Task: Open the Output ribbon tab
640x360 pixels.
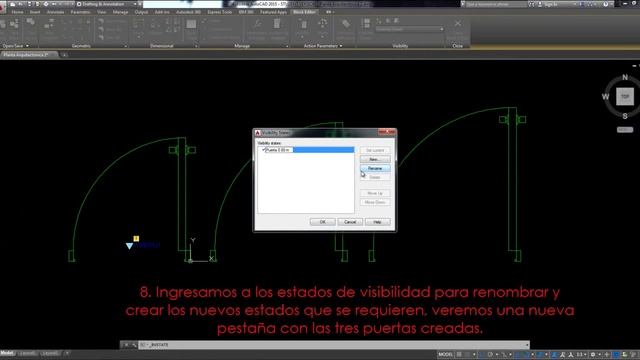Action: coord(141,12)
